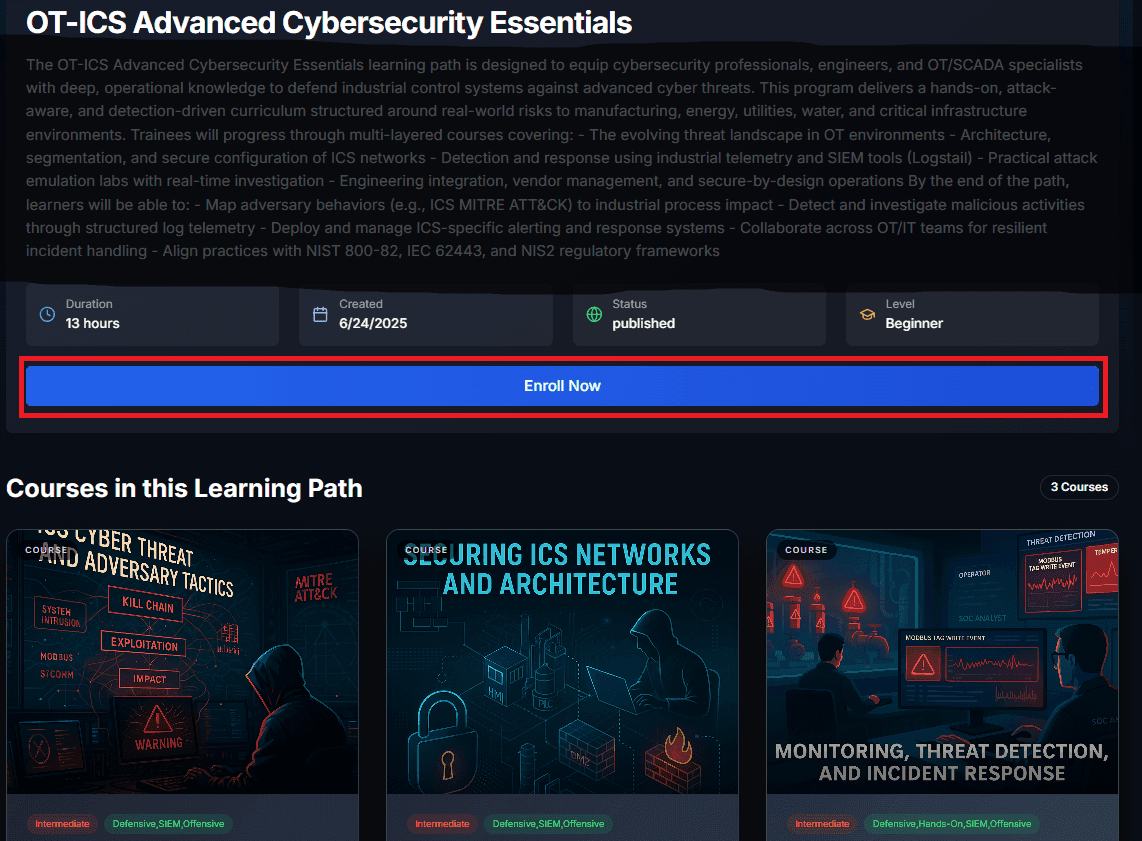Image resolution: width=1142 pixels, height=841 pixels.
Task: Click Defensive,Hands-On,SIEM,Offensive tag on third course
Action: pos(952,824)
